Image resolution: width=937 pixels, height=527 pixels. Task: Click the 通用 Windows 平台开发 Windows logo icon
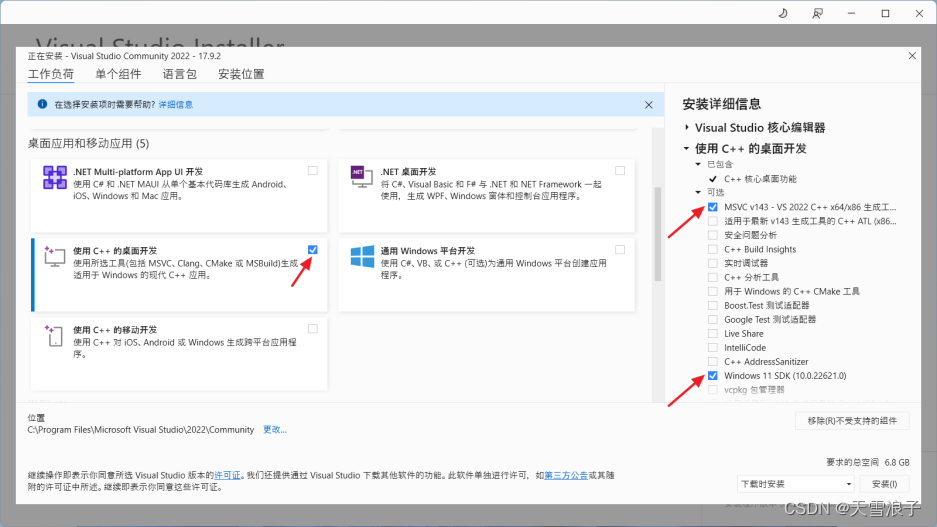tap(362, 256)
